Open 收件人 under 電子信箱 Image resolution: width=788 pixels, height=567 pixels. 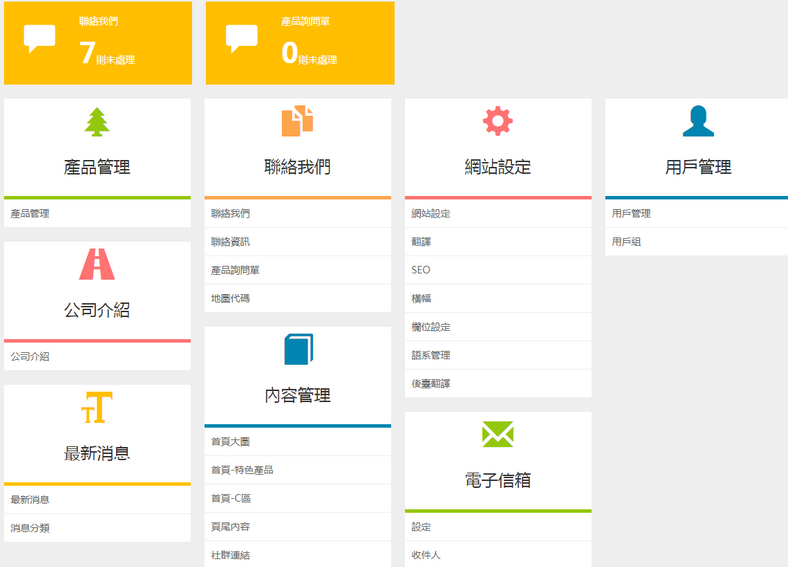(x=426, y=555)
